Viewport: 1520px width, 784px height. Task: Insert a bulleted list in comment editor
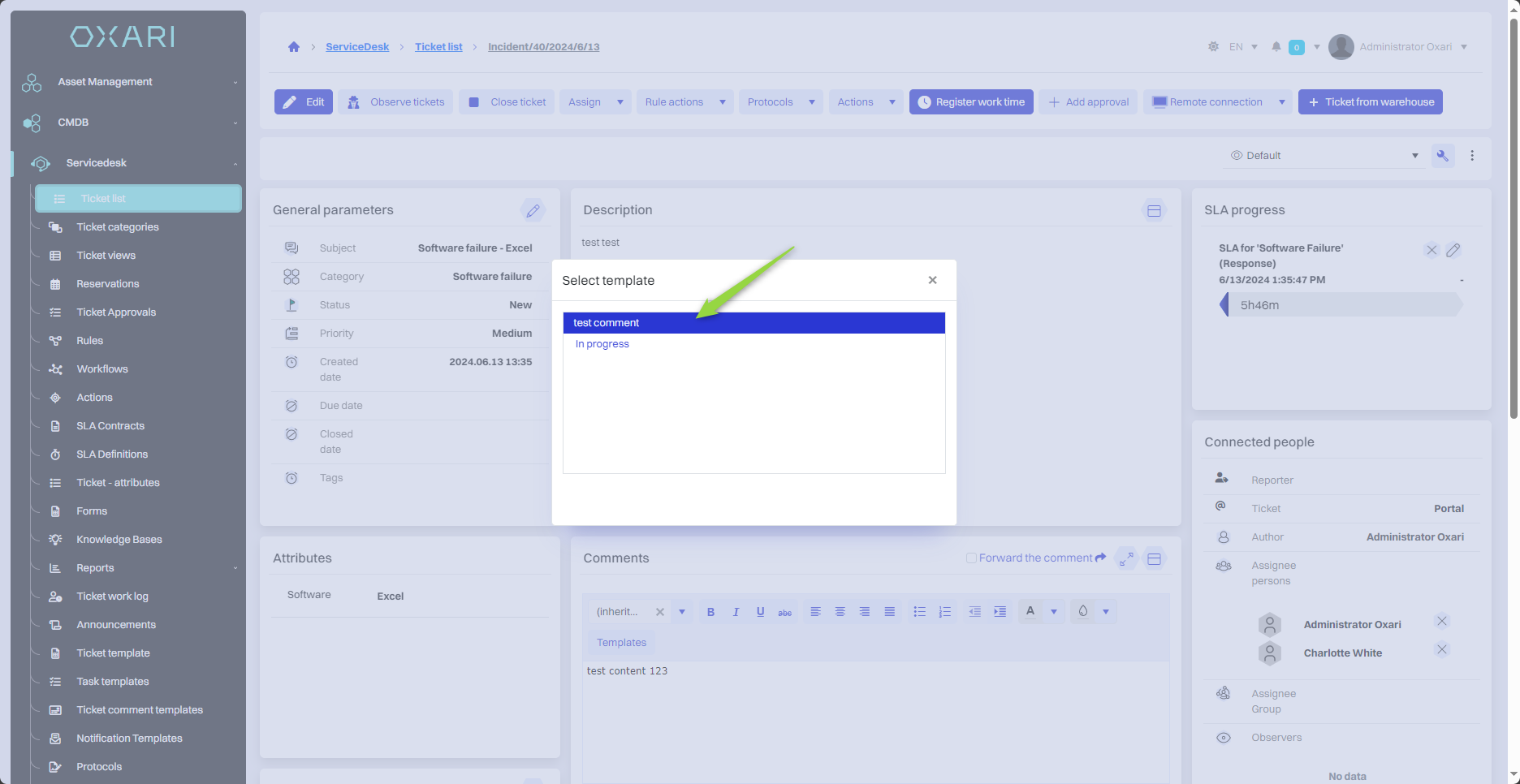[x=919, y=612]
